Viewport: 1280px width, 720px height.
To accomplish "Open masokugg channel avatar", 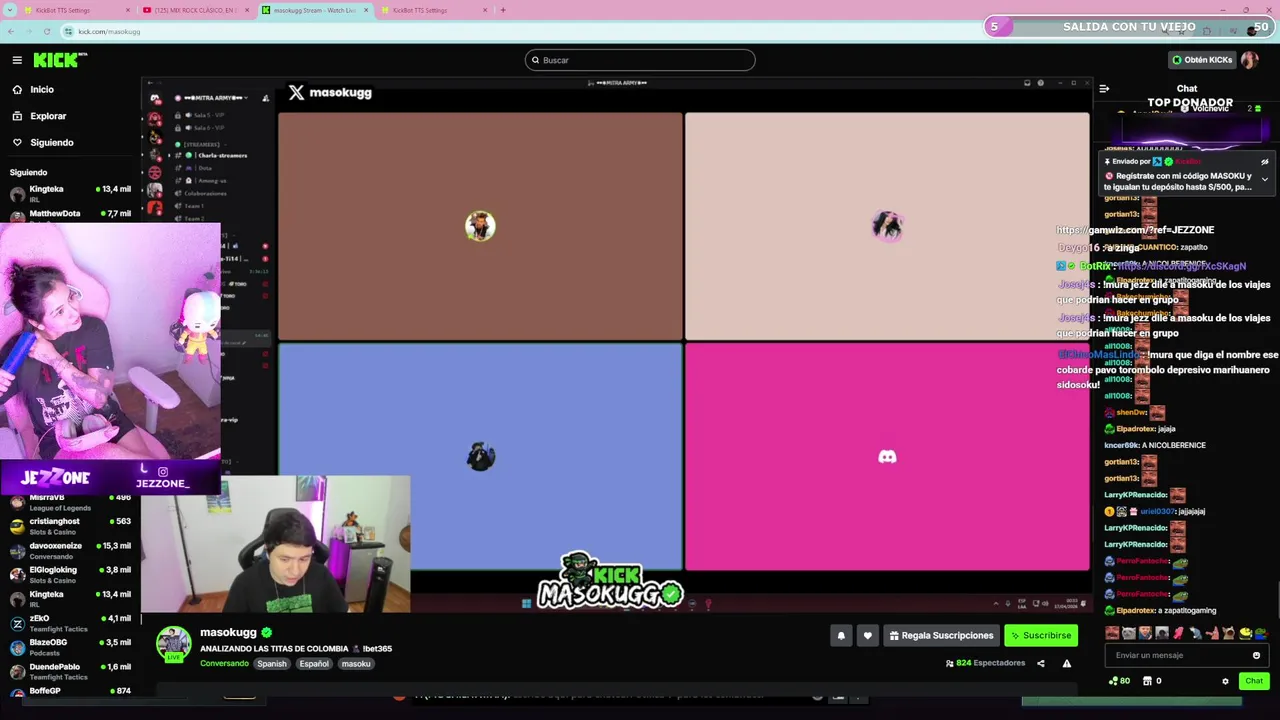I will point(173,644).
